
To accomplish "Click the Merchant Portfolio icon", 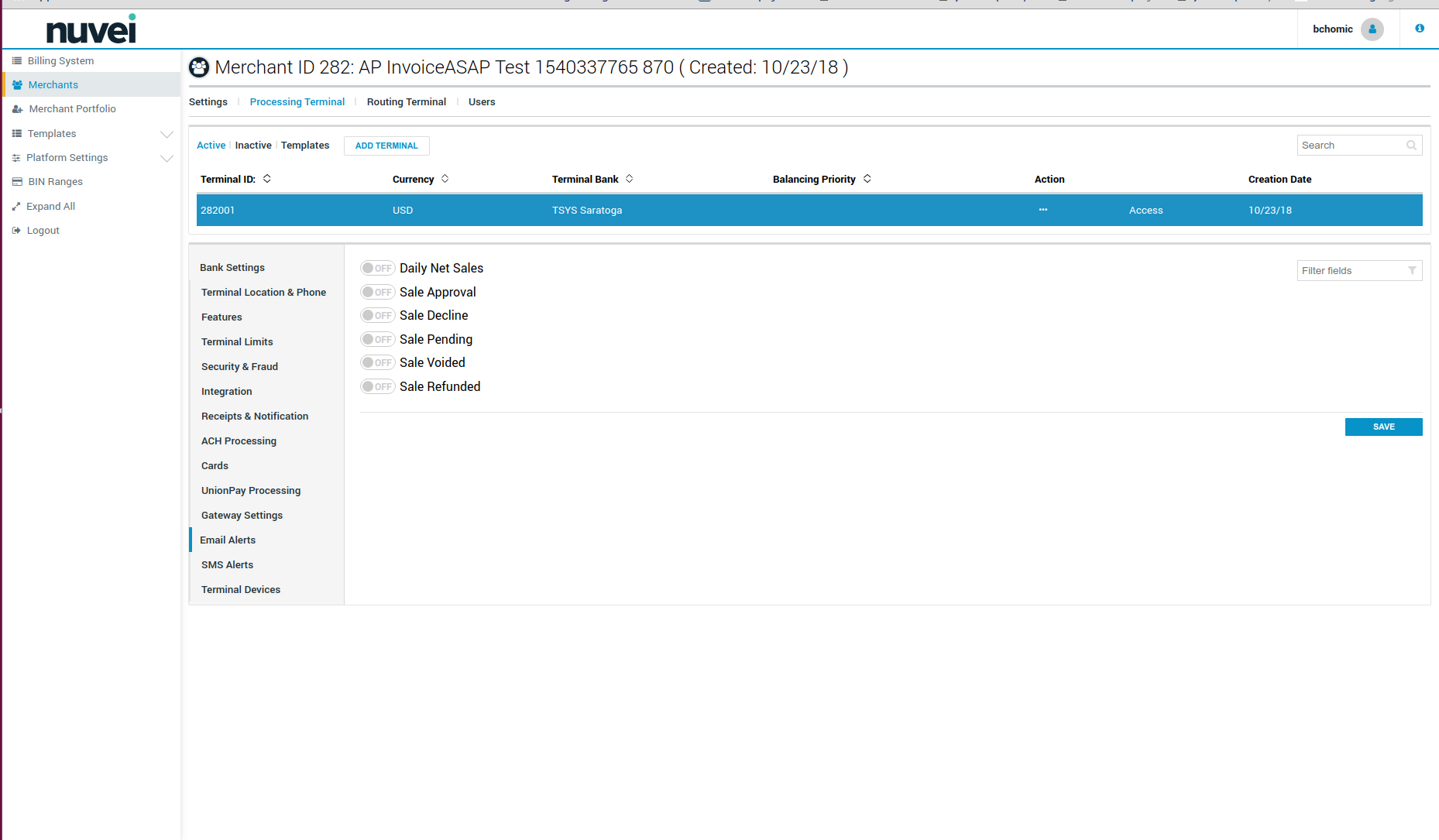I will tap(17, 109).
